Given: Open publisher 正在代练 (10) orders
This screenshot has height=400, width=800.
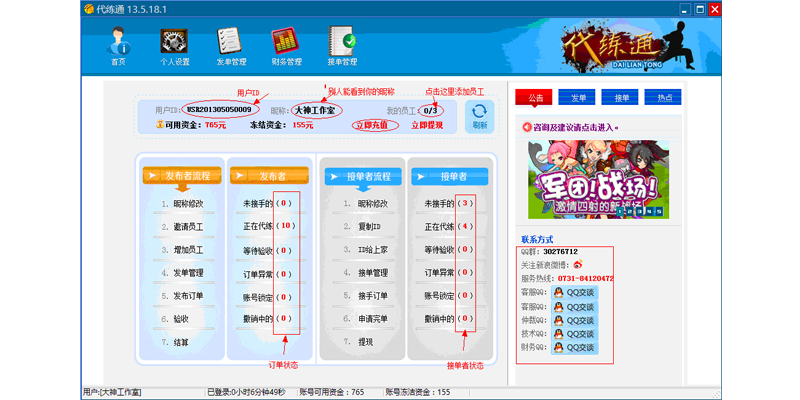Looking at the screenshot, I should point(270,226).
